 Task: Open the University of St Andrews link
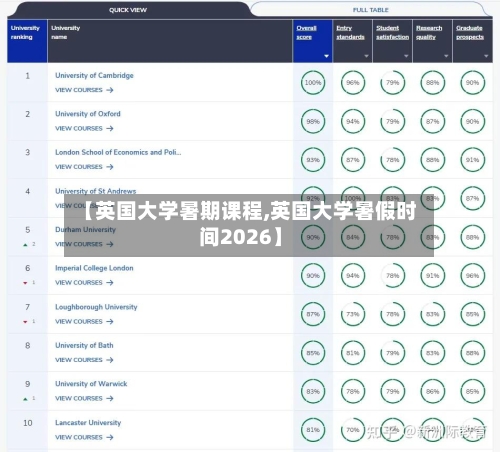click(x=96, y=191)
